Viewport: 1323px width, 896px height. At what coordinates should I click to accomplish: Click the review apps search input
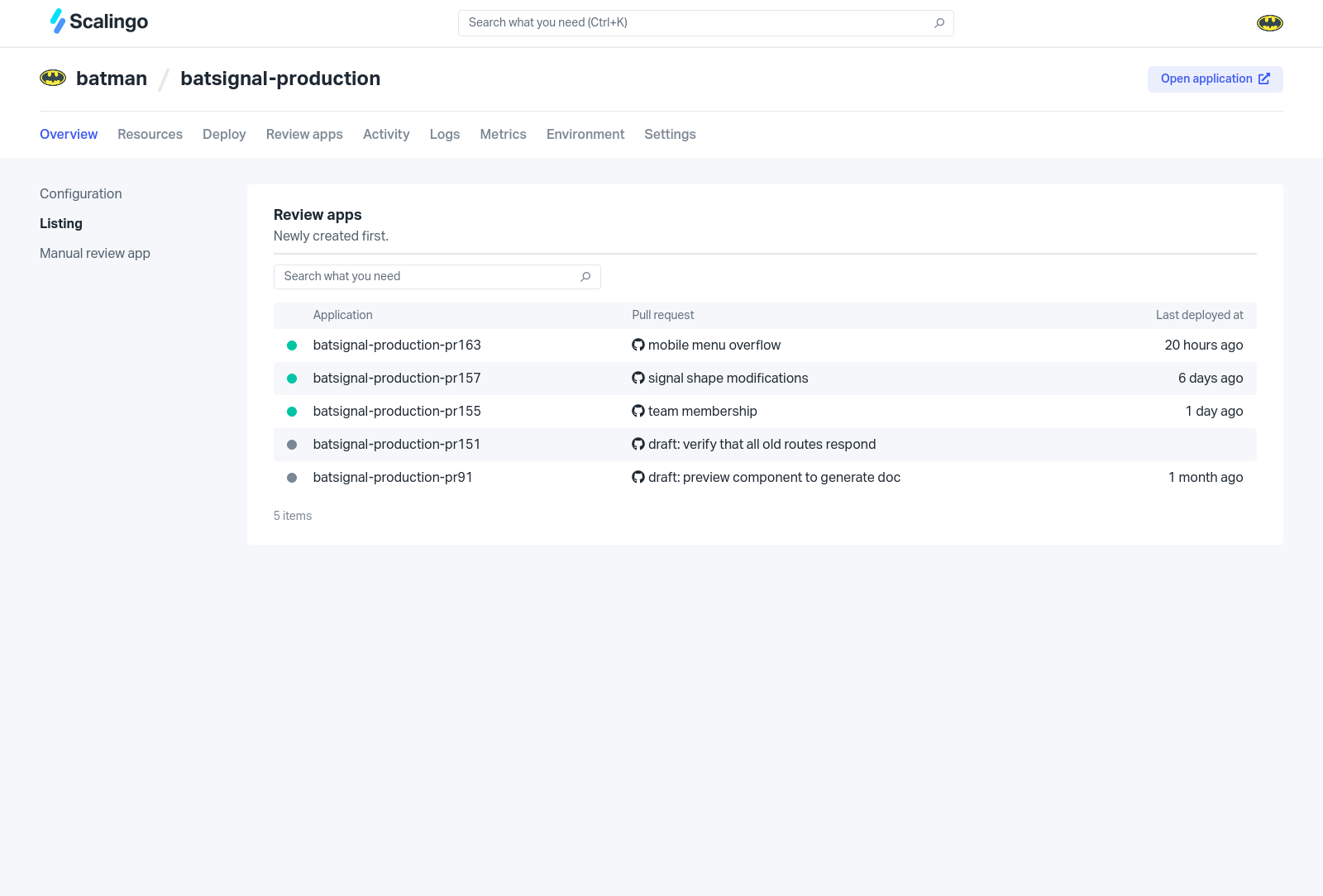click(426, 277)
